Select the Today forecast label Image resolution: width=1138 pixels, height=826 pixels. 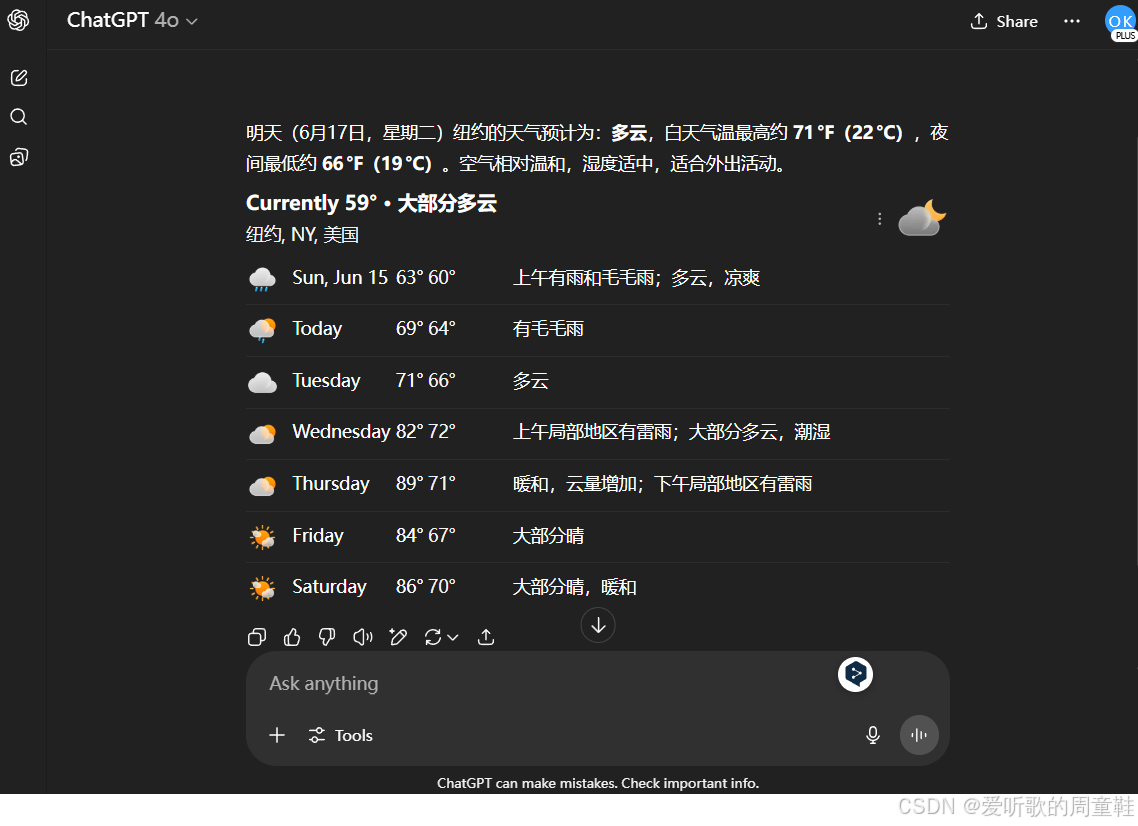[x=316, y=328]
